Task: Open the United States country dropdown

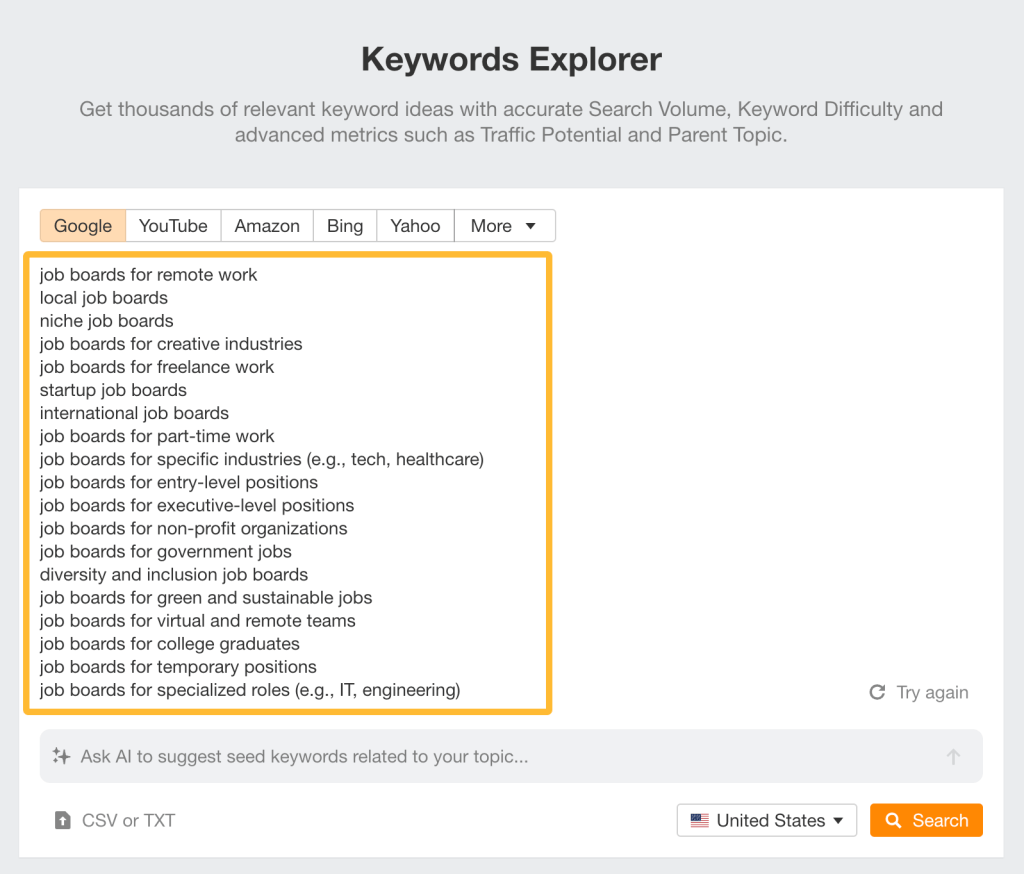Action: [x=766, y=820]
